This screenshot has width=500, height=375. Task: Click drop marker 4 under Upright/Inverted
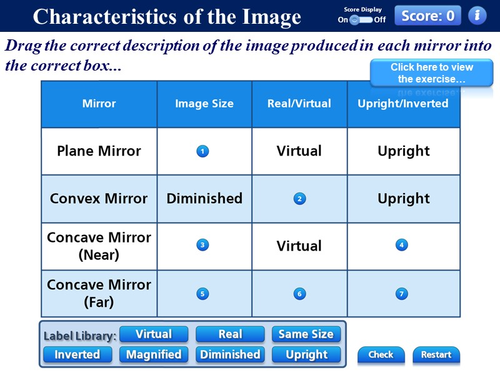(x=402, y=245)
